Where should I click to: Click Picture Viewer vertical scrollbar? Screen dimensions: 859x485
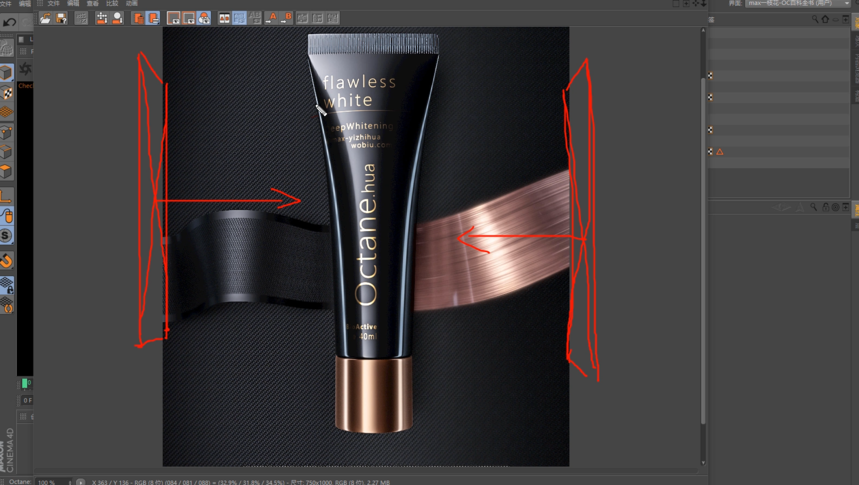(703, 250)
